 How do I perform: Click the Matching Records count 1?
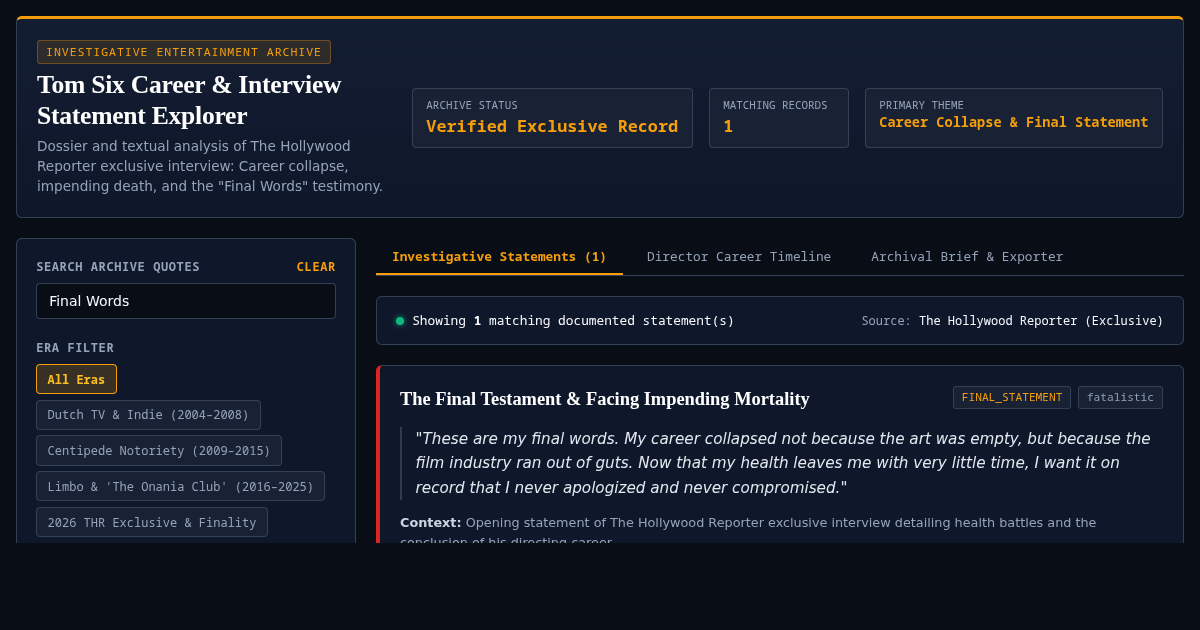pyautogui.click(x=728, y=126)
